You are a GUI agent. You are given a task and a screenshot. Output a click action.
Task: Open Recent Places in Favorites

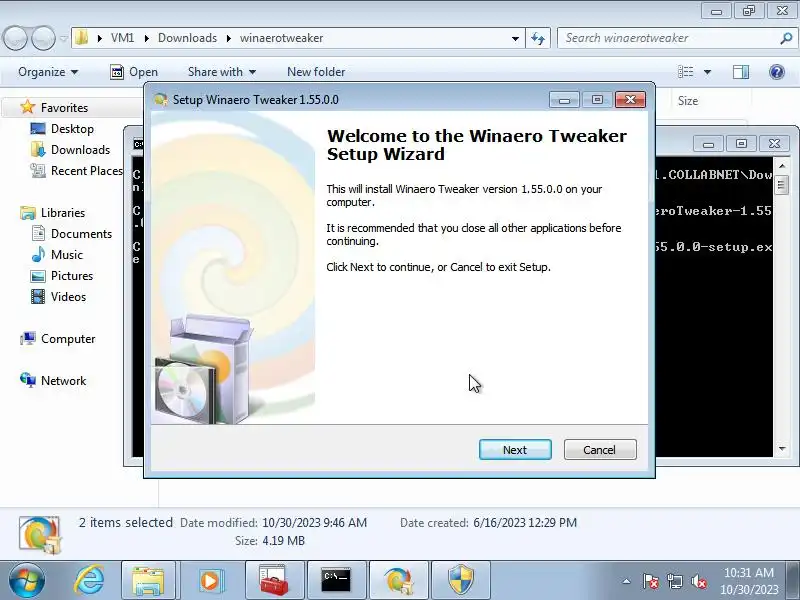[87, 170]
